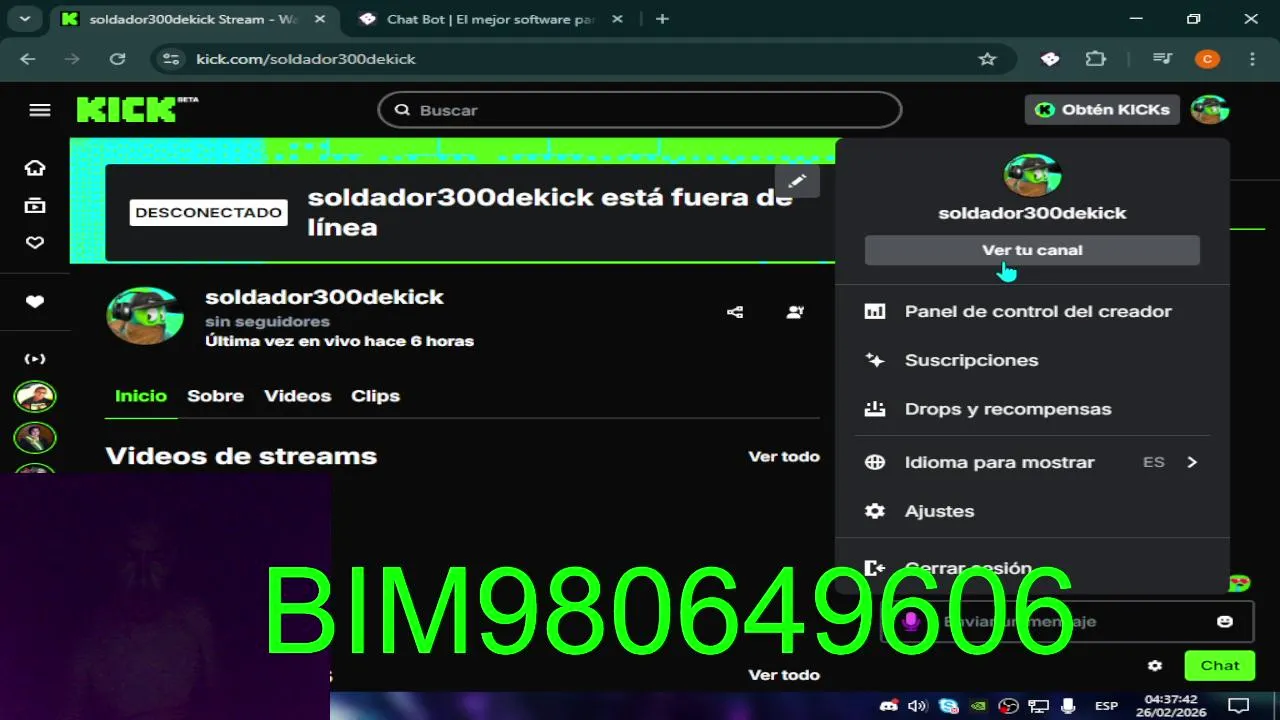Open Following outlined heart icon in sidebar

[x=35, y=242]
